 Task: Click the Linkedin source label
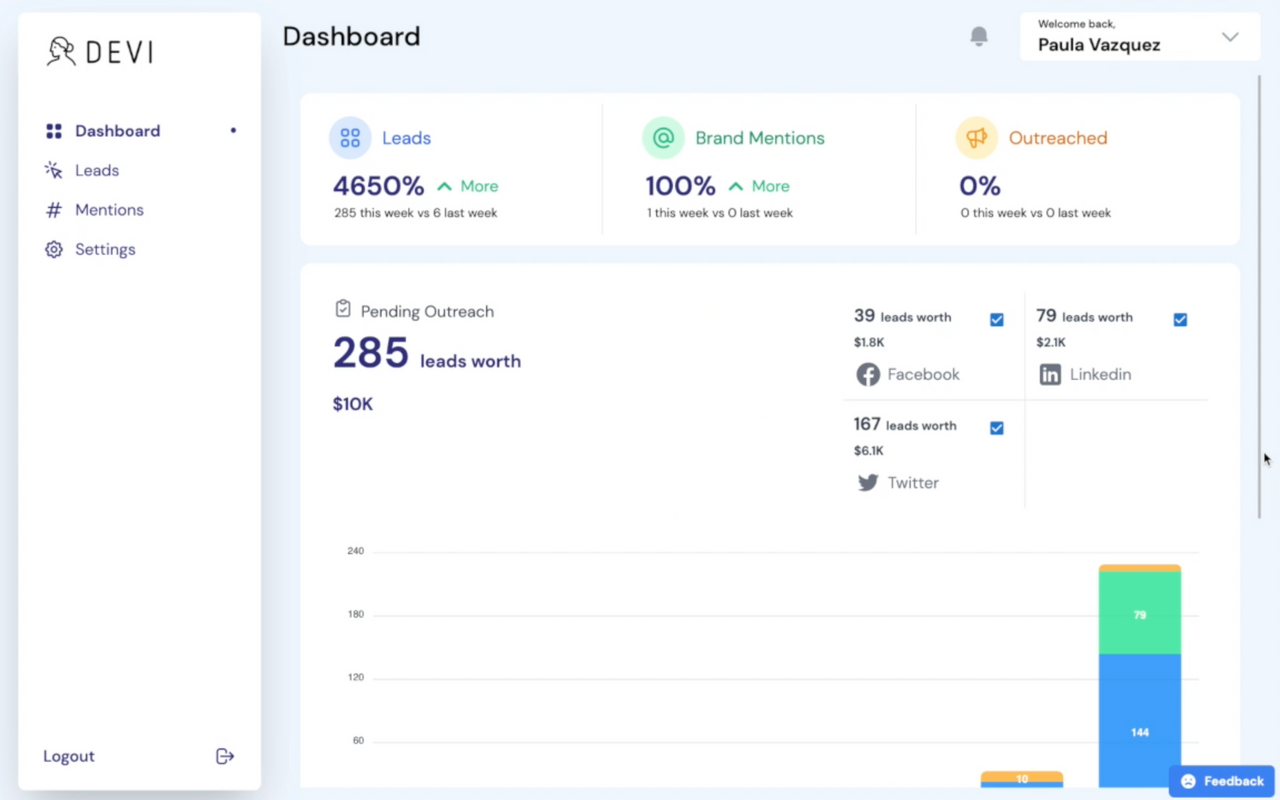(1101, 374)
